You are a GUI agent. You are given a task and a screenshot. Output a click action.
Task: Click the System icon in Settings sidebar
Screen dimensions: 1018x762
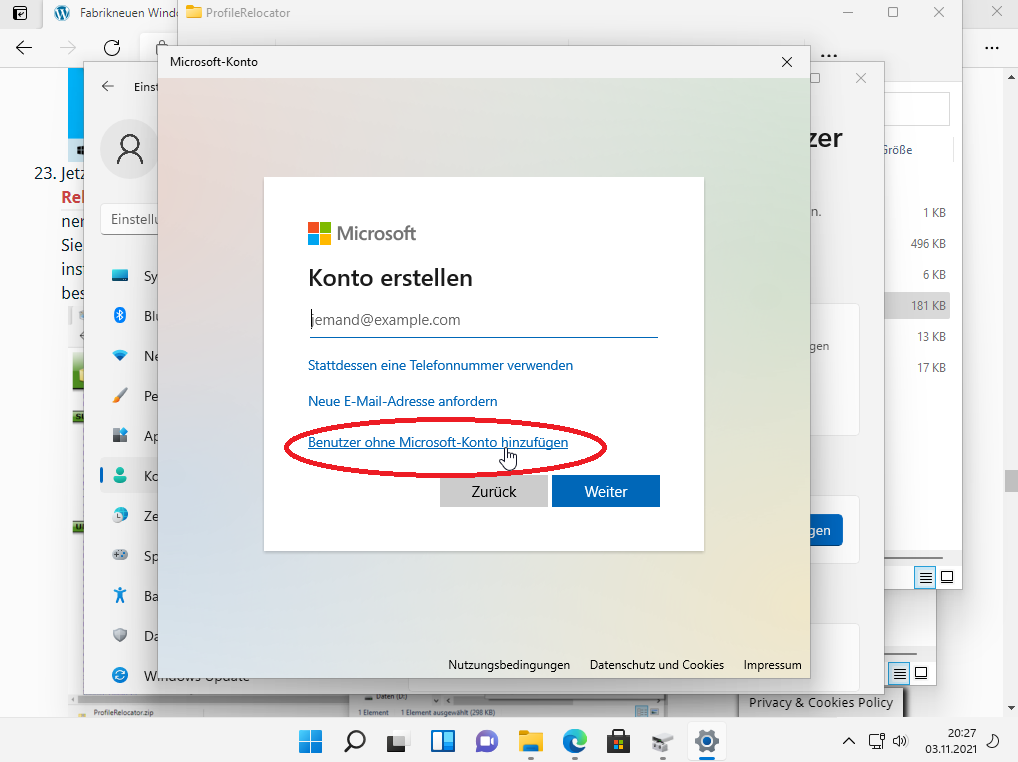coord(120,276)
